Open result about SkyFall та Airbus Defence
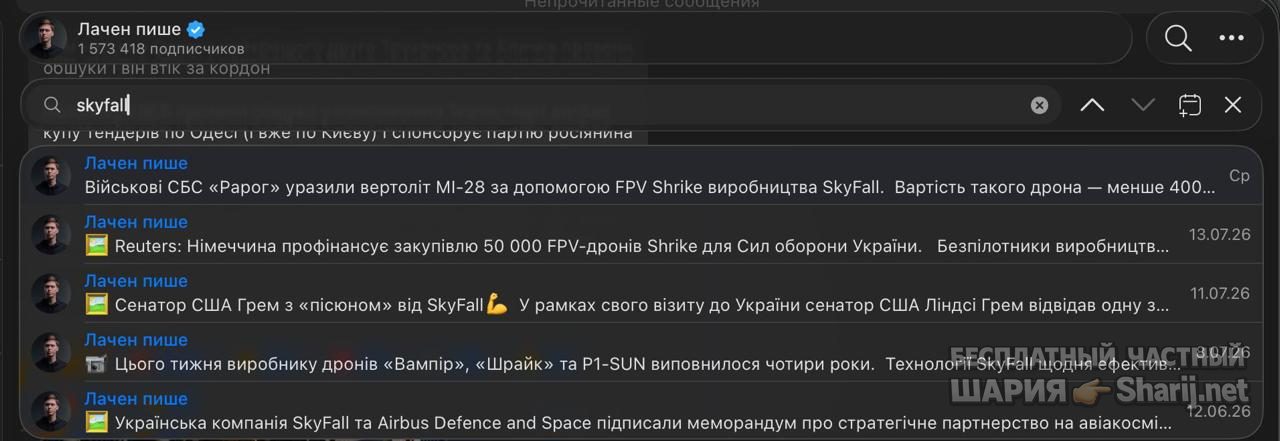The image size is (1280, 441). tap(640, 411)
